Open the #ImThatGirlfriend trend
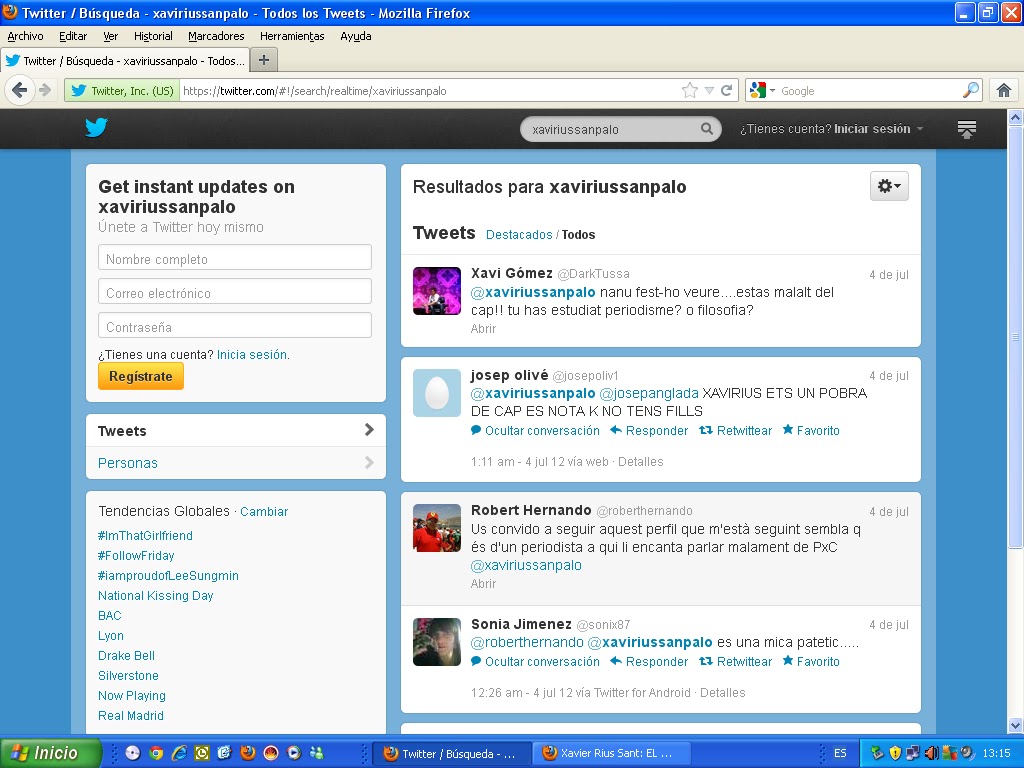 point(145,536)
